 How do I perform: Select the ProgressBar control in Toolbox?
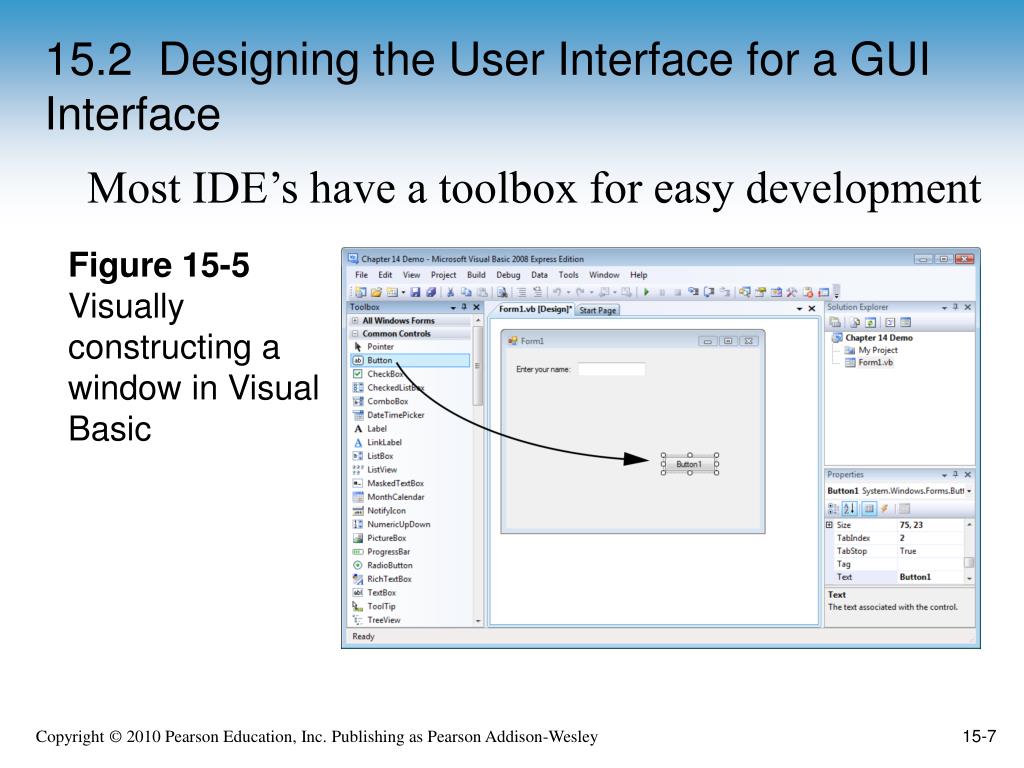tap(409, 552)
